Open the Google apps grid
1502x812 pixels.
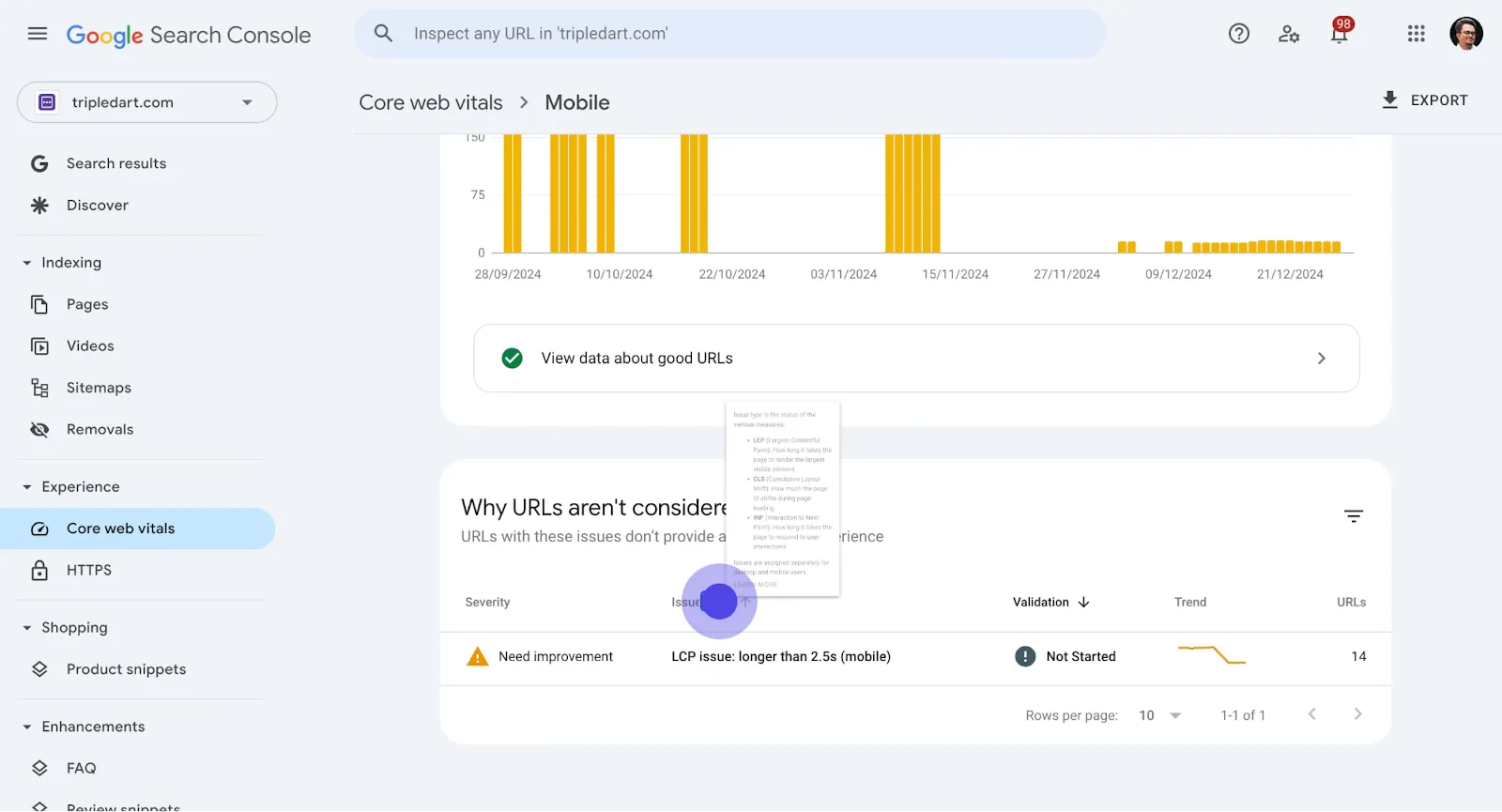pos(1417,34)
